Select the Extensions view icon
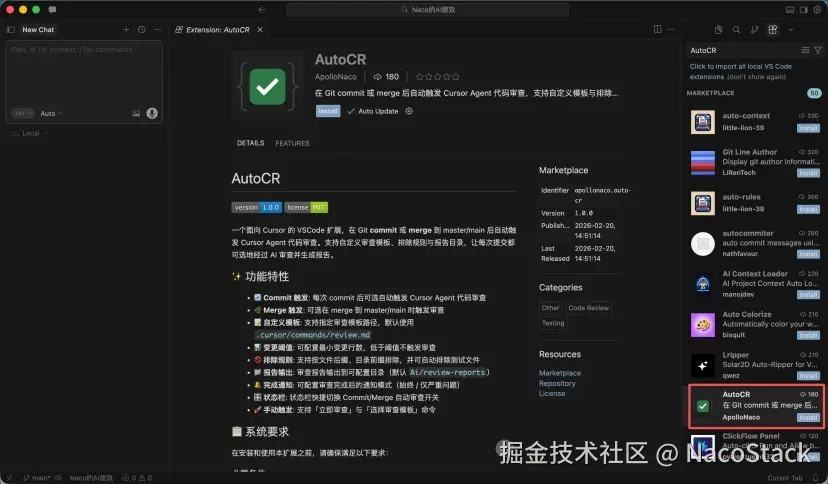828x484 pixels. click(773, 30)
